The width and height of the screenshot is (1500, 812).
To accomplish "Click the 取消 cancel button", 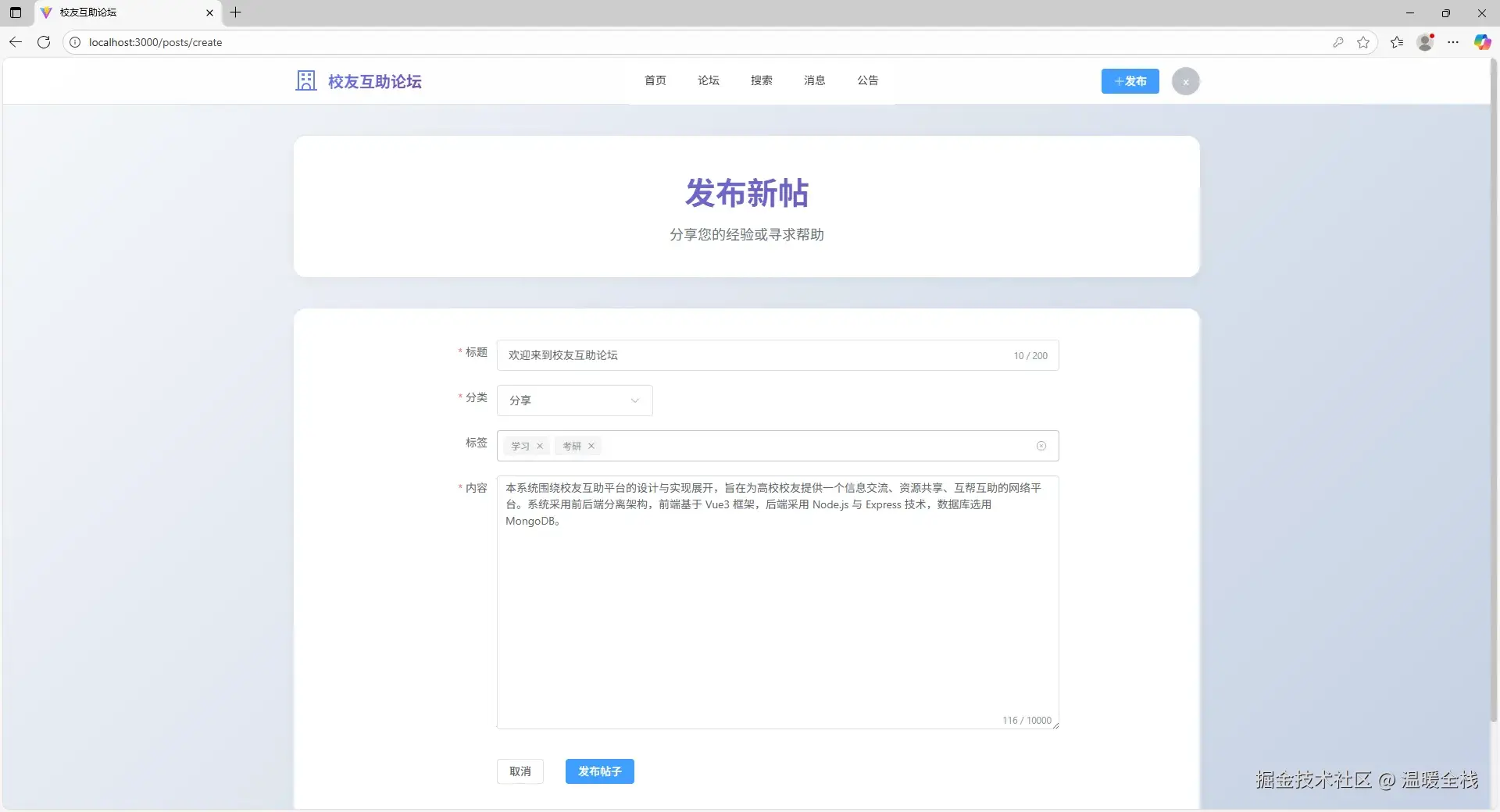I will point(520,771).
